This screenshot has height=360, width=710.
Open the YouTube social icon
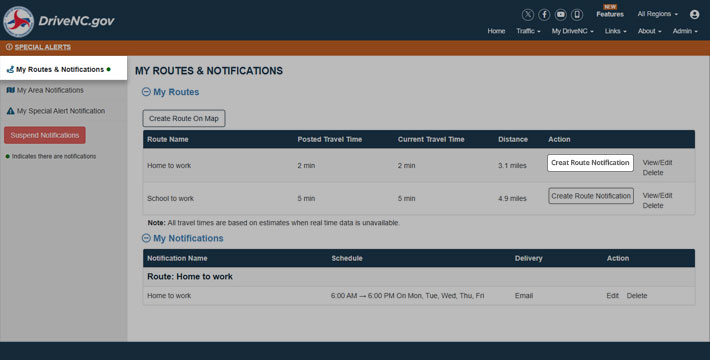click(561, 14)
